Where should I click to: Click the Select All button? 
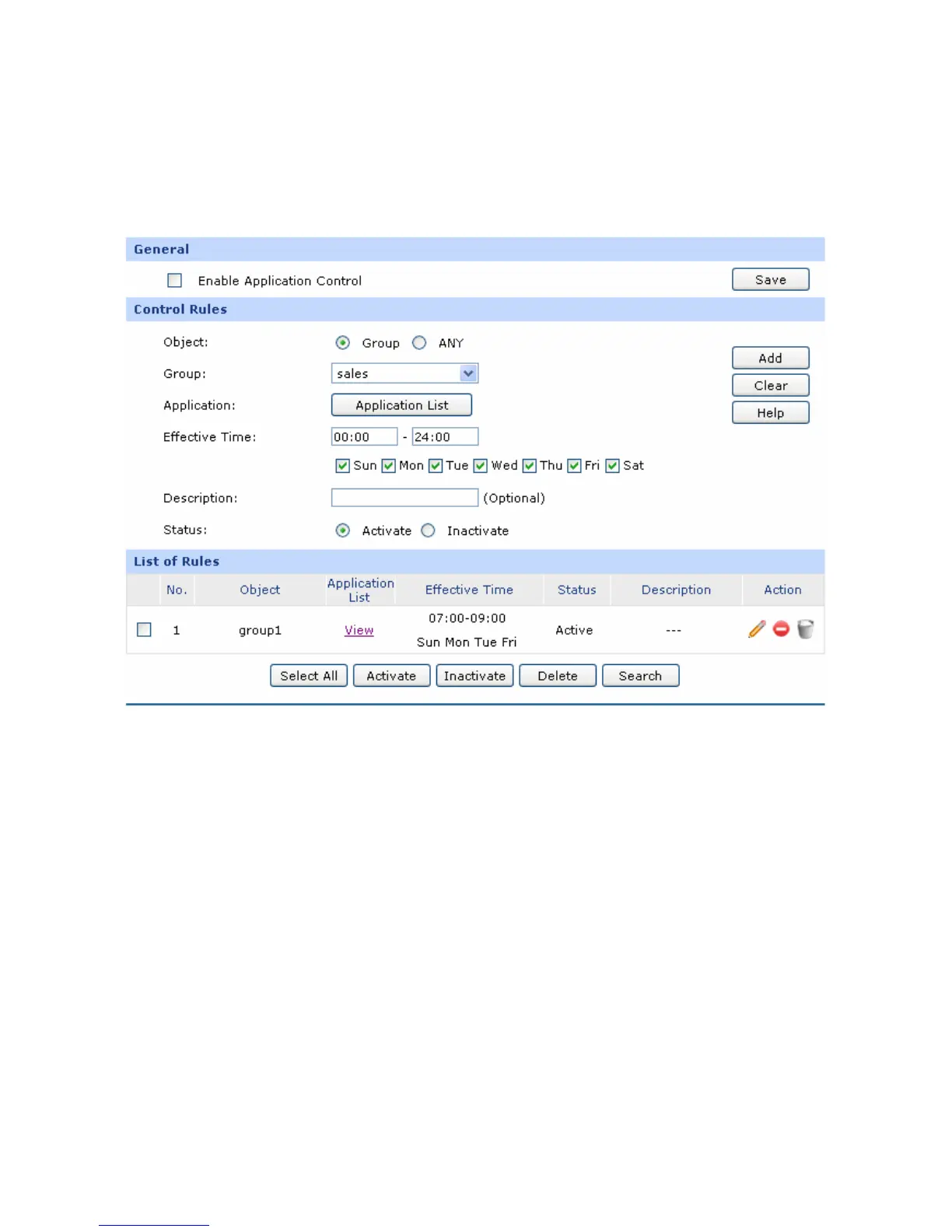point(309,676)
